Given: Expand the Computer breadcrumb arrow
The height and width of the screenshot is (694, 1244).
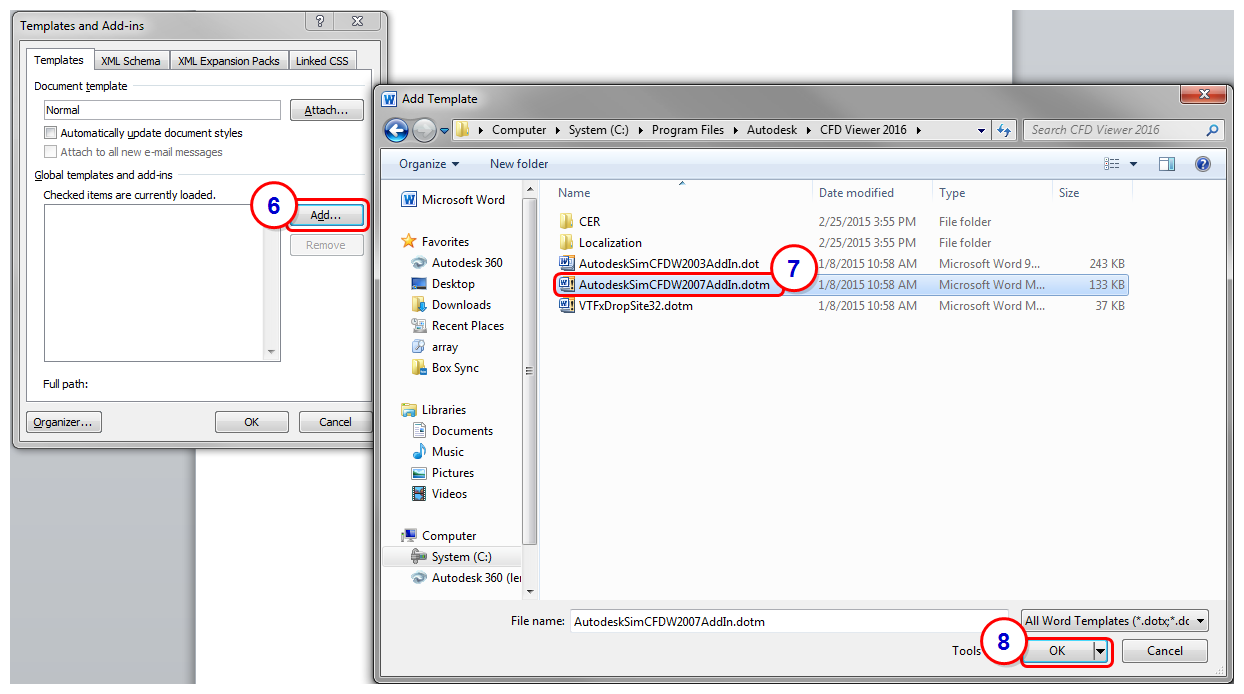Looking at the screenshot, I should click(558, 130).
